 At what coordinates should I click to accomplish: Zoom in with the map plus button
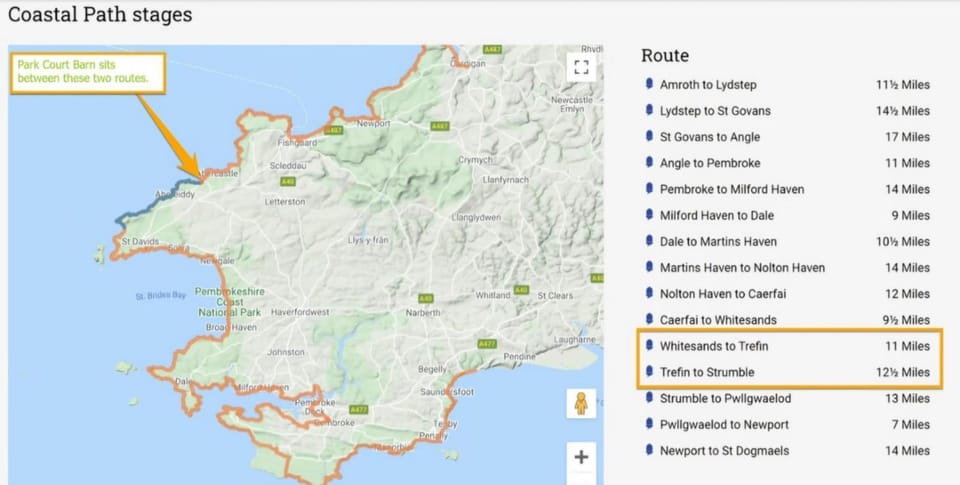tap(580, 458)
